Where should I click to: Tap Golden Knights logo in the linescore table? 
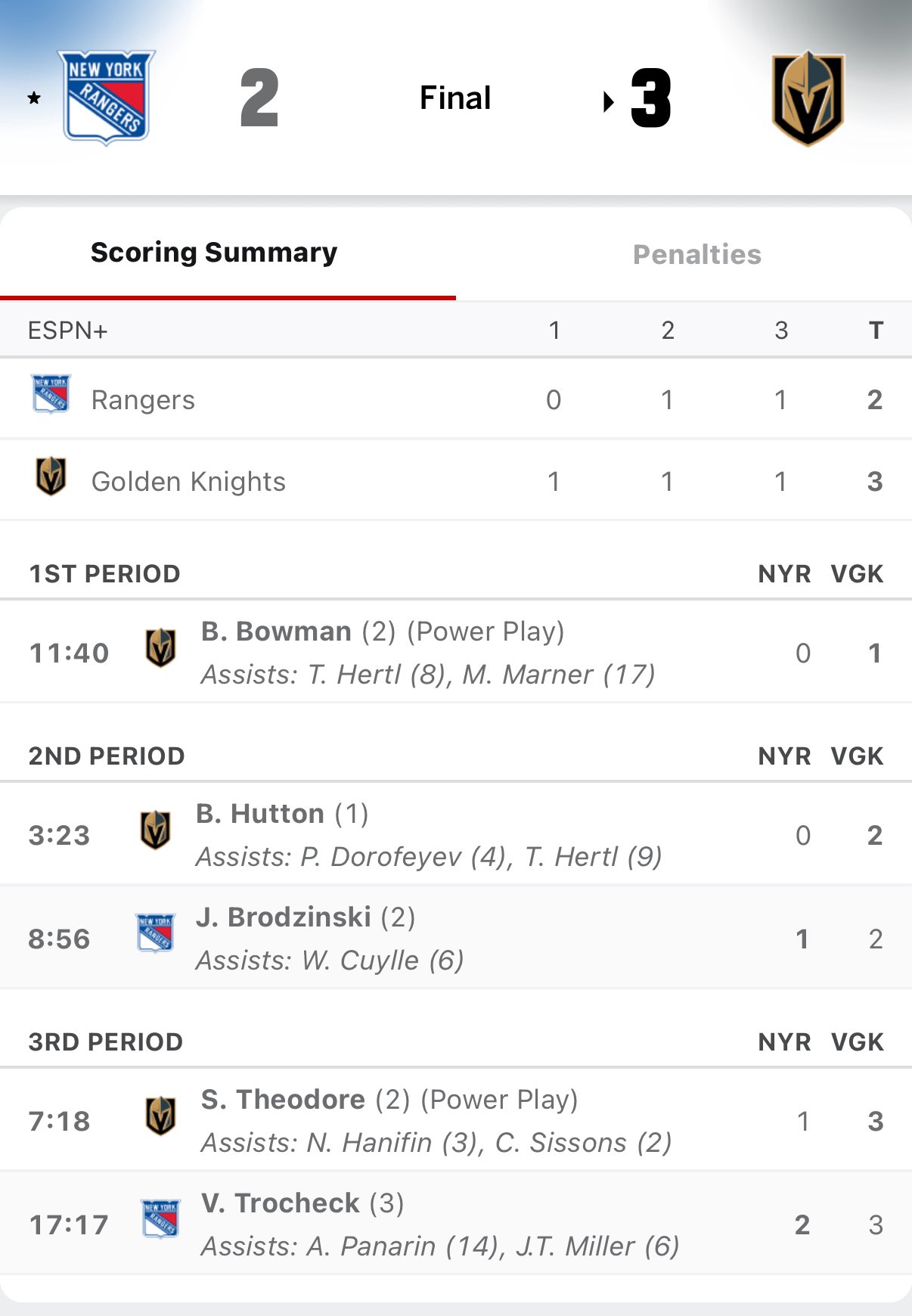pyautogui.click(x=51, y=476)
